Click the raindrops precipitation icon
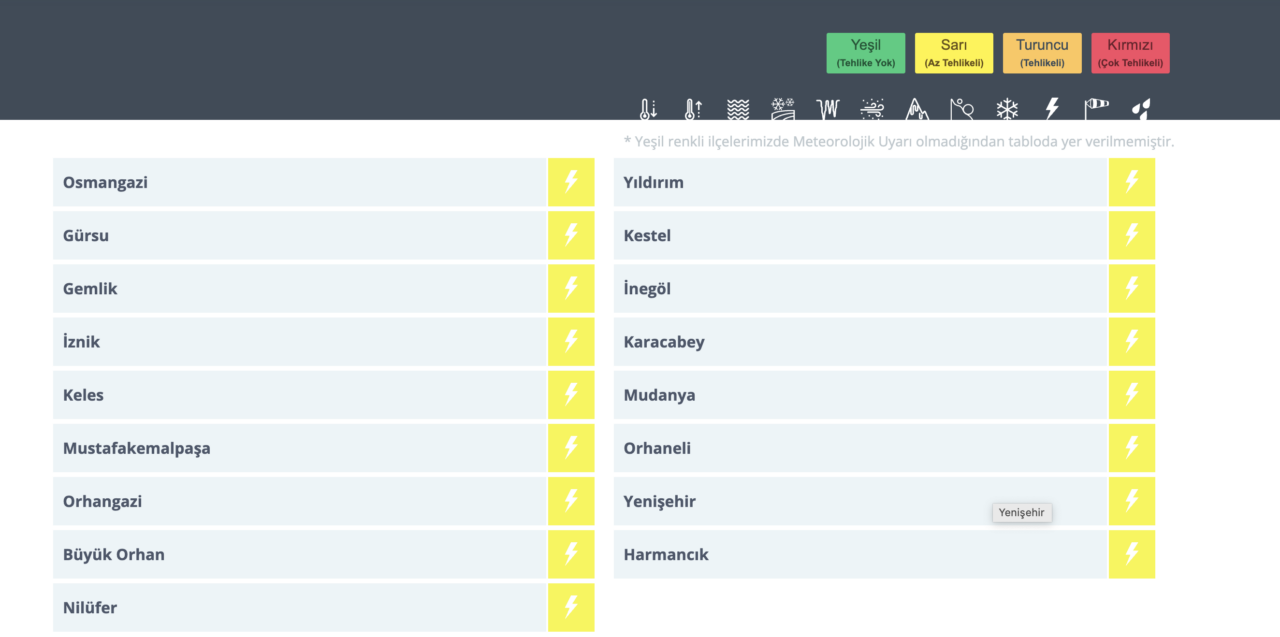 (x=1141, y=109)
